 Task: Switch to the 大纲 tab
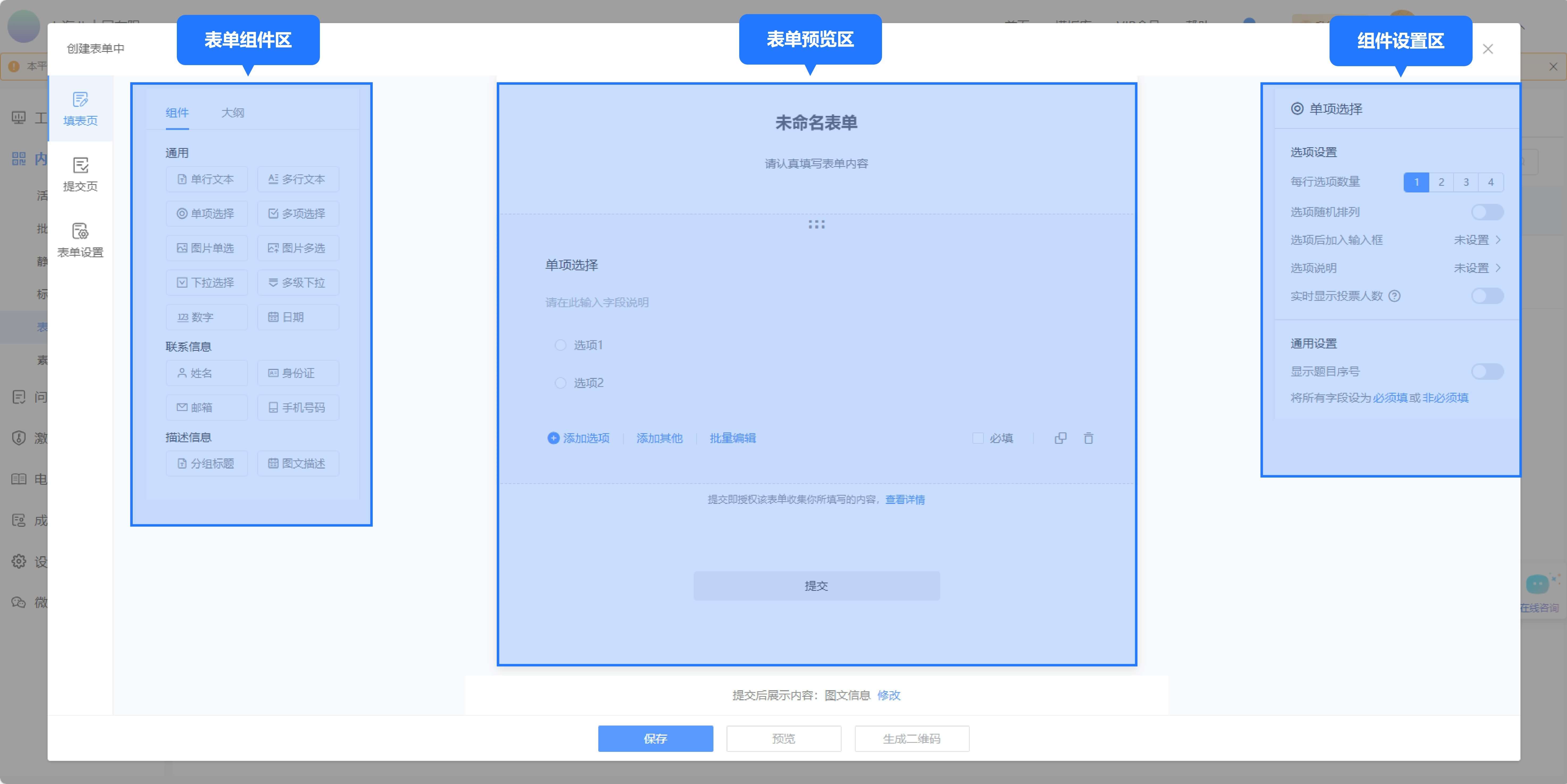[232, 112]
